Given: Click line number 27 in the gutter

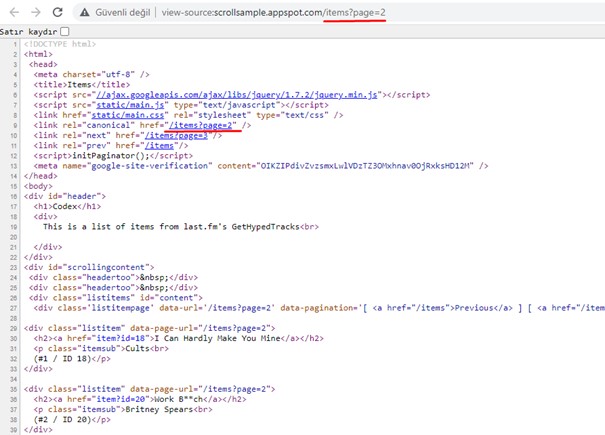Looking at the screenshot, I should [x=14, y=308].
